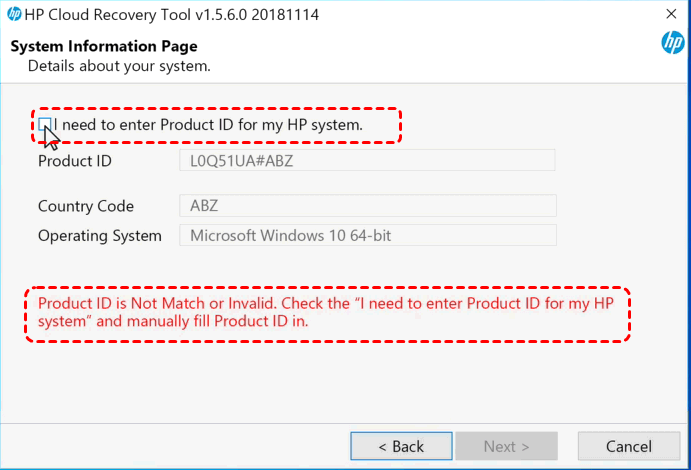Click the Operating System field
Image resolution: width=691 pixels, height=470 pixels.
pos(368,235)
